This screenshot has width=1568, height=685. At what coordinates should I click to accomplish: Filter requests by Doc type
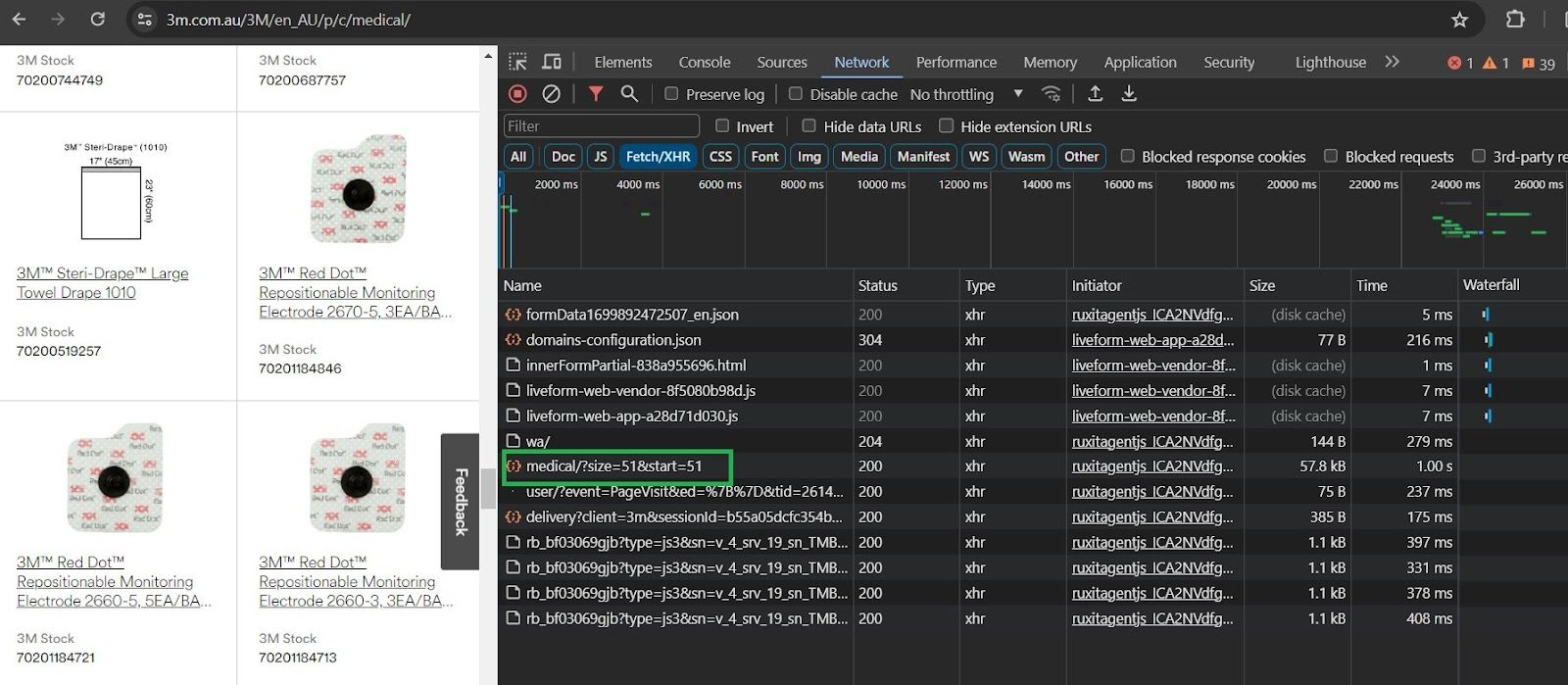[x=563, y=156]
